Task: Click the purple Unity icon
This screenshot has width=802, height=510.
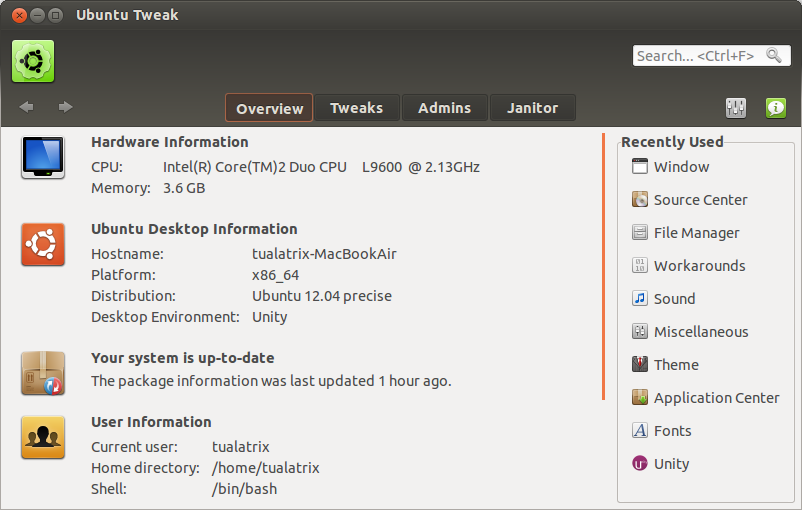Action: point(640,463)
